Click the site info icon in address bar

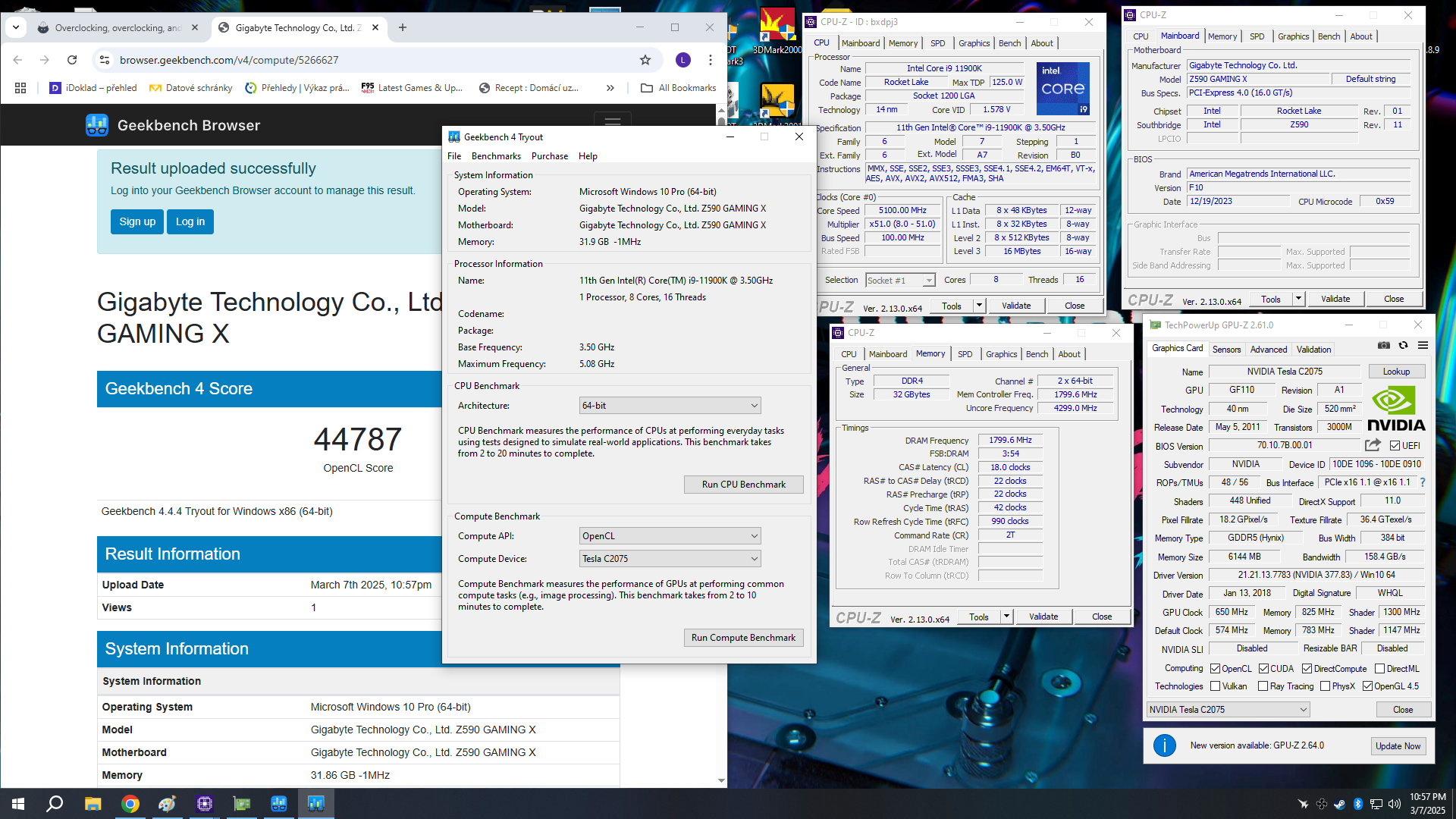(105, 60)
